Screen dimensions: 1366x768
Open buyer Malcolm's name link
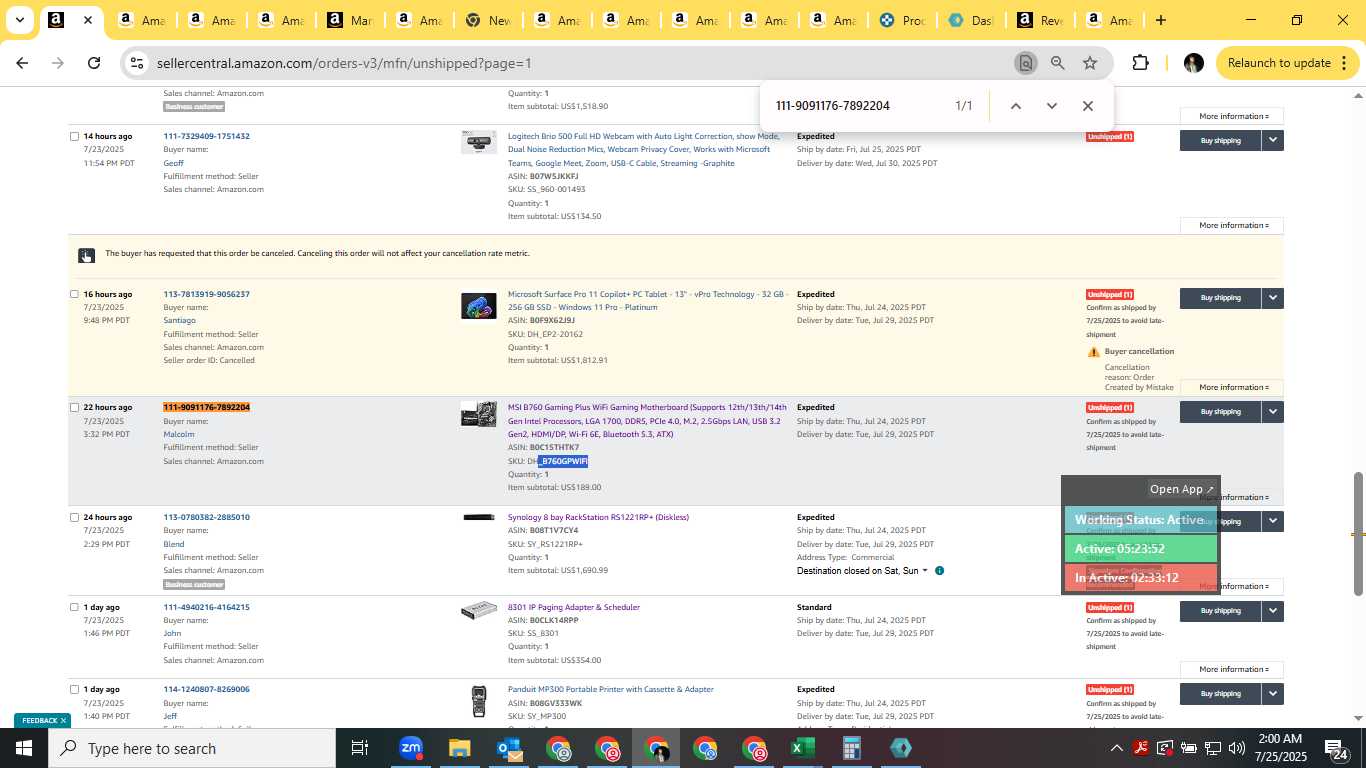click(179, 435)
